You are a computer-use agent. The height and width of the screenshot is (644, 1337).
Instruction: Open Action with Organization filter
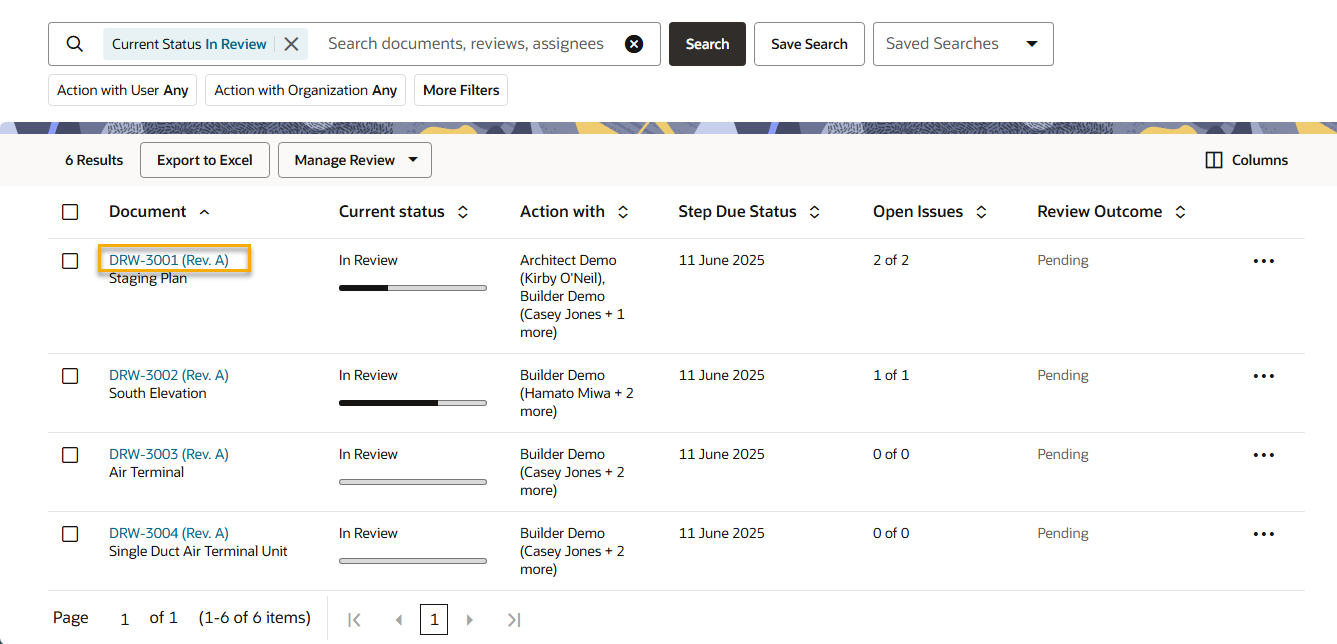pyautogui.click(x=305, y=90)
